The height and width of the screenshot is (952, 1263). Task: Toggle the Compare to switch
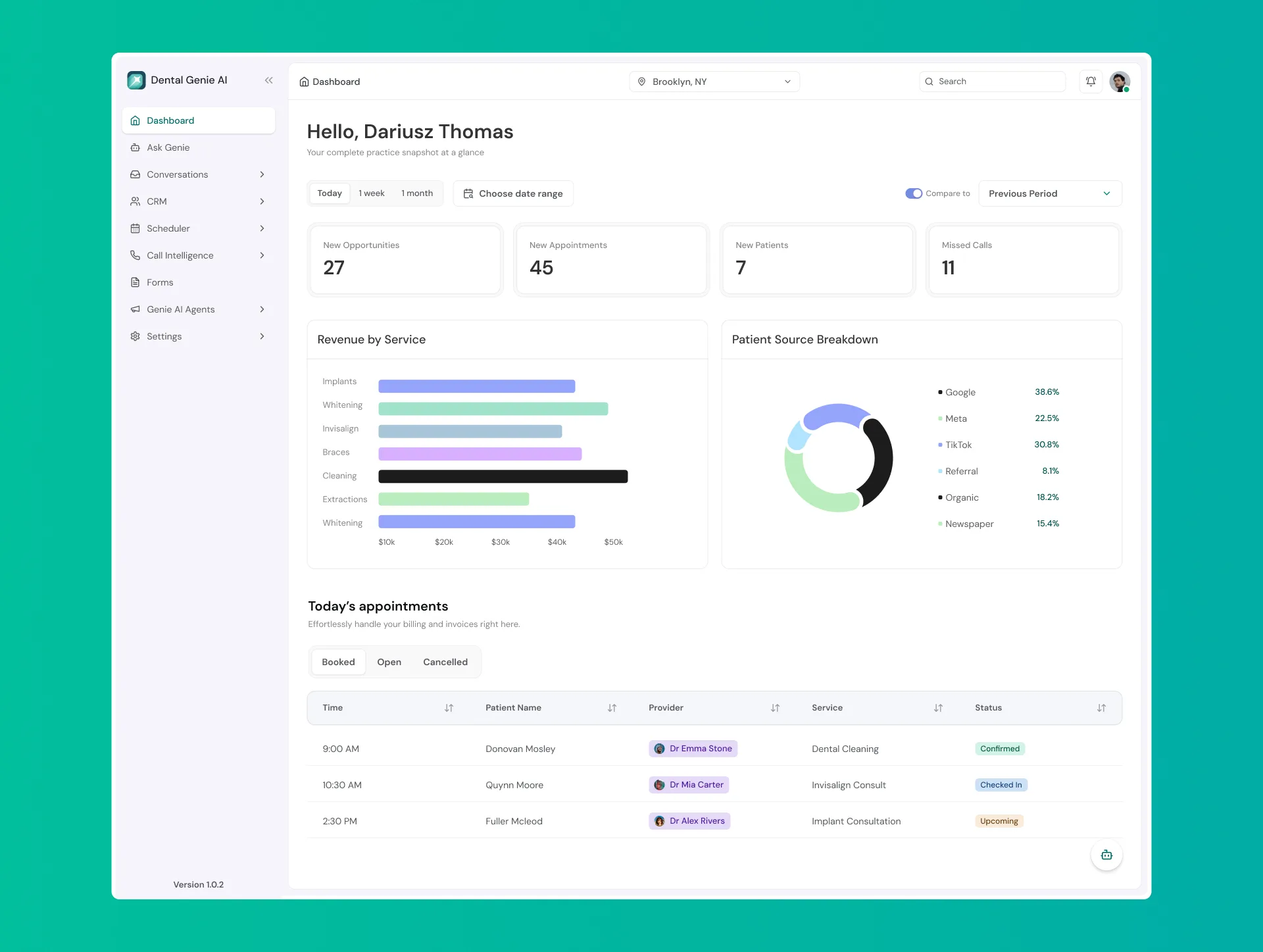point(913,193)
